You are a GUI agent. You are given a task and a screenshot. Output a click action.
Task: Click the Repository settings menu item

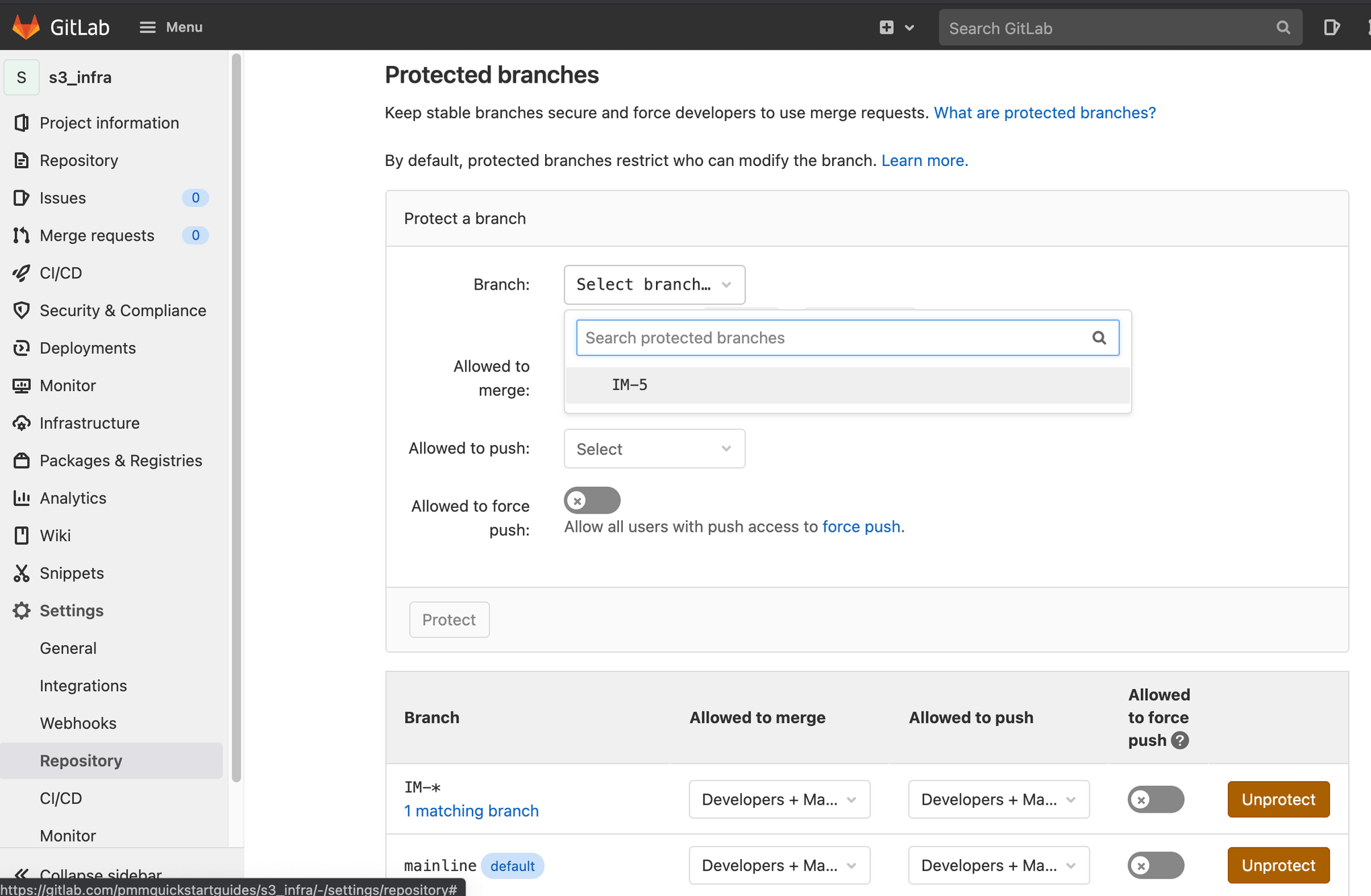[x=80, y=760]
